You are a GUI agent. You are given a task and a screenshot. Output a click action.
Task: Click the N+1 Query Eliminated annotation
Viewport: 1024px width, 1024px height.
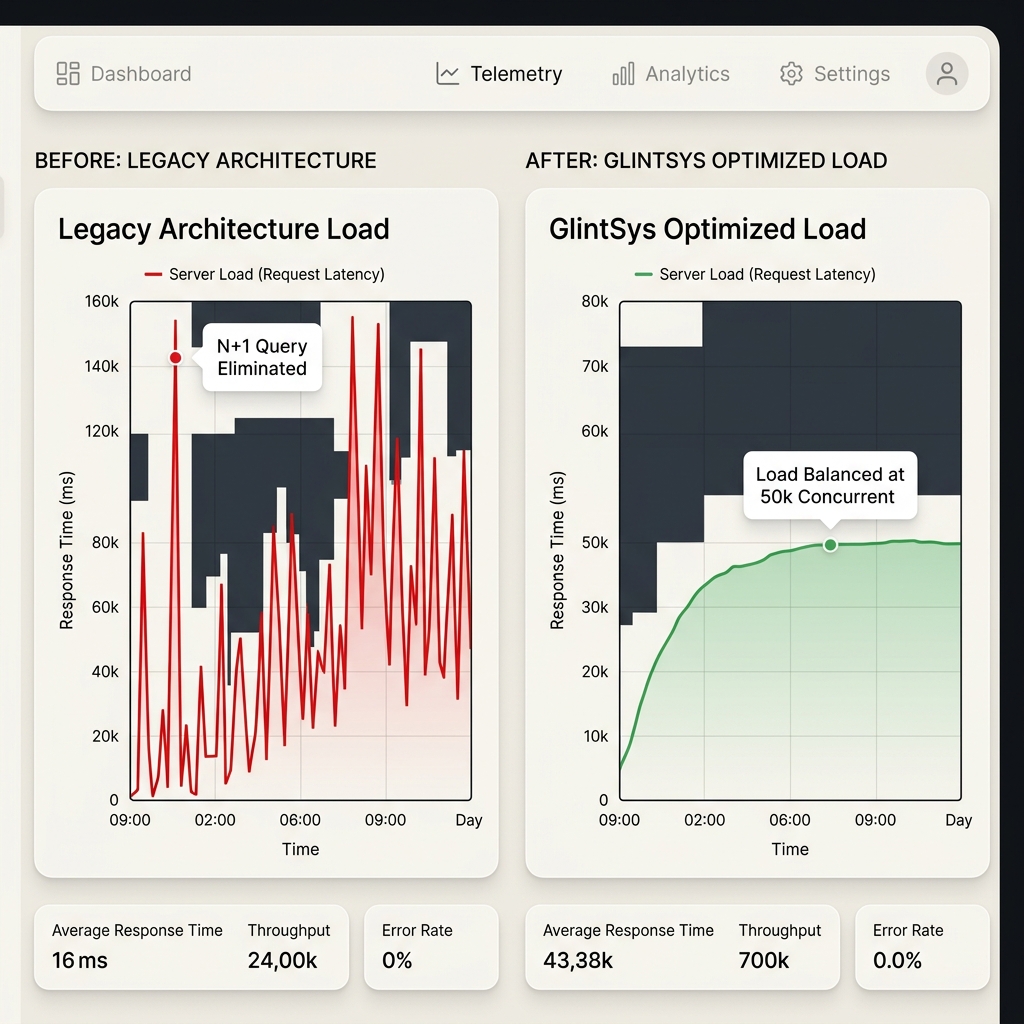tap(261, 357)
